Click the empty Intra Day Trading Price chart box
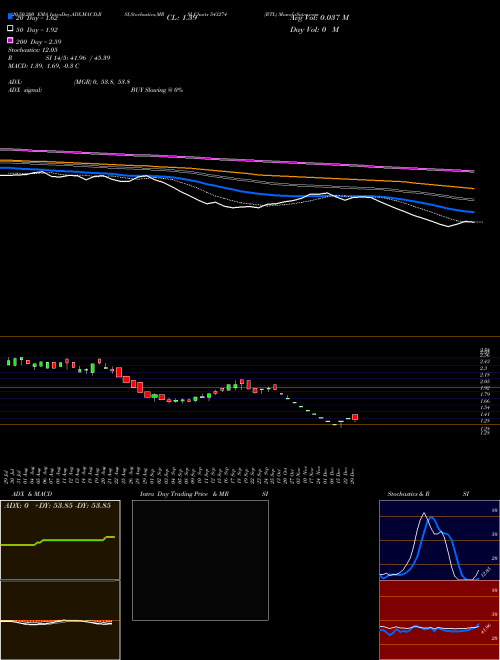Viewport: 500px width, 660px height. [200, 560]
